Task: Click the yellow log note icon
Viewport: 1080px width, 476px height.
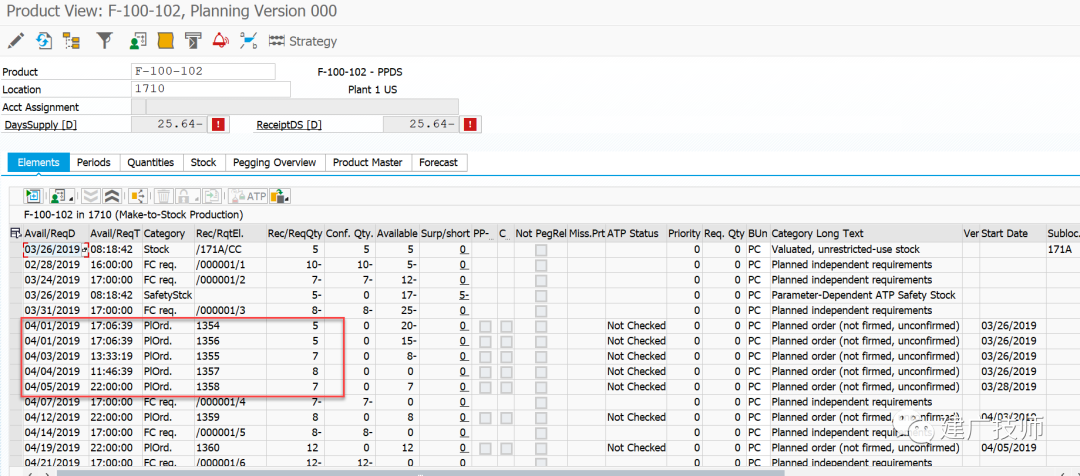Action: [165, 41]
